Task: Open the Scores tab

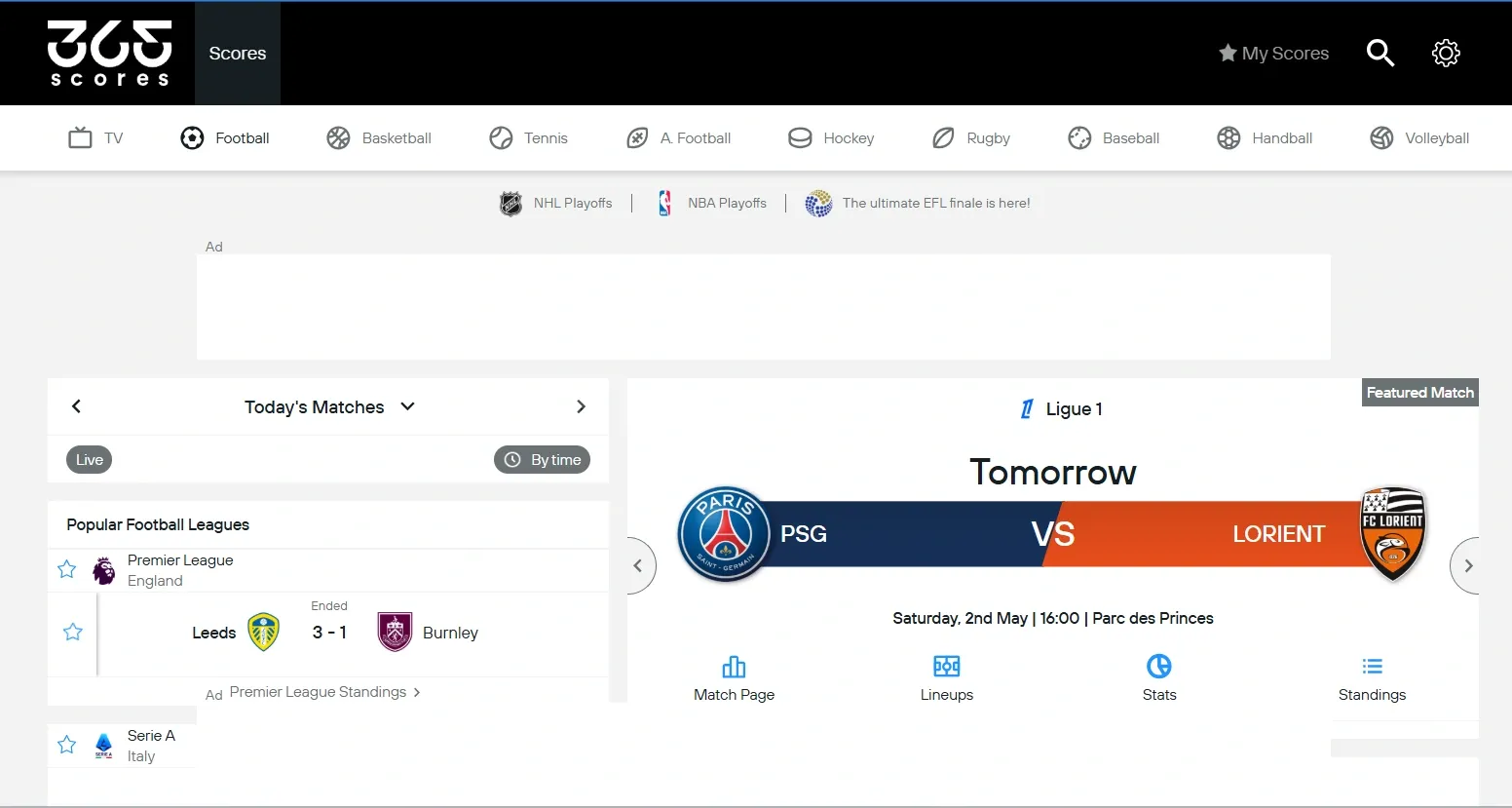Action: [x=238, y=54]
